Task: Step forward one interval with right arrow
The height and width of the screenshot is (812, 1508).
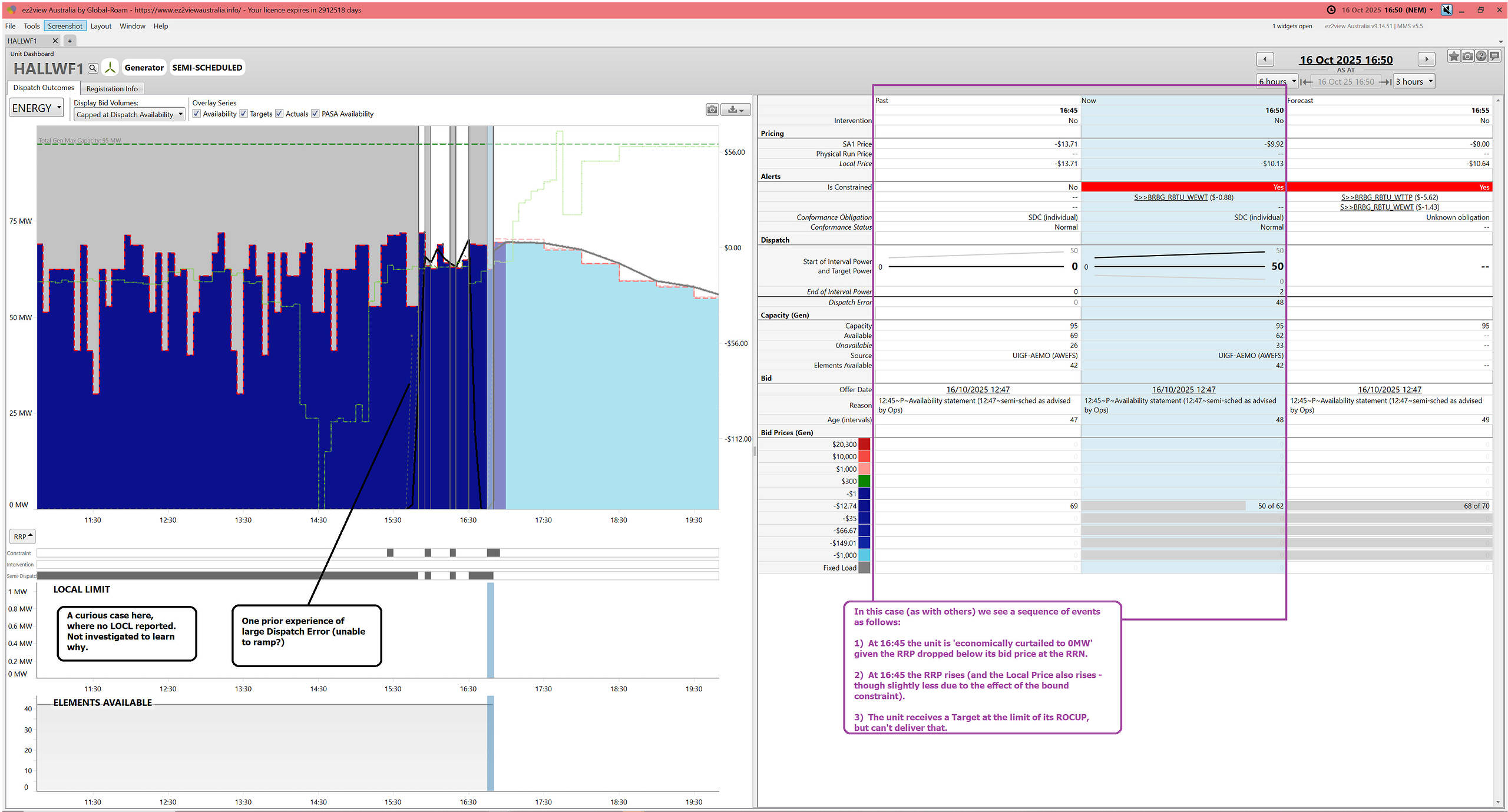Action: pos(1426,59)
